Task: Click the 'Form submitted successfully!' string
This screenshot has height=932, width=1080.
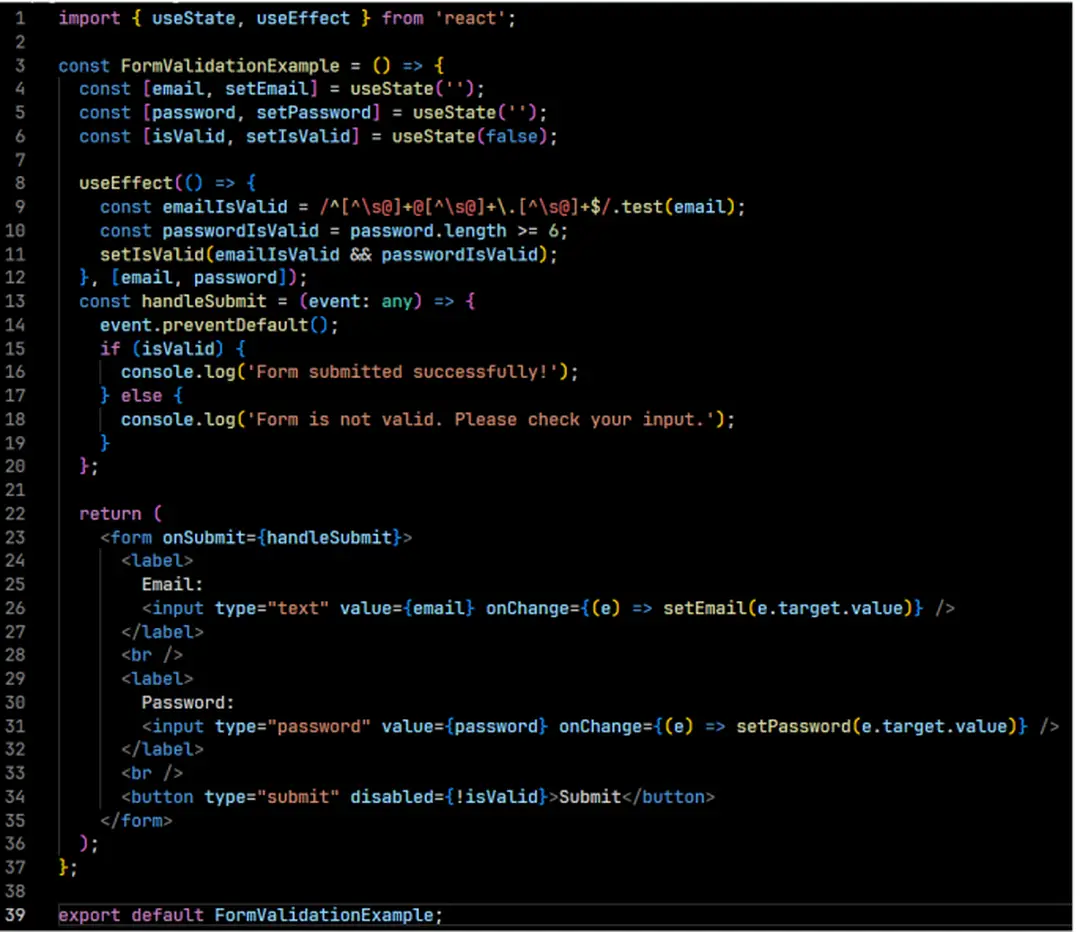Action: click(x=407, y=372)
